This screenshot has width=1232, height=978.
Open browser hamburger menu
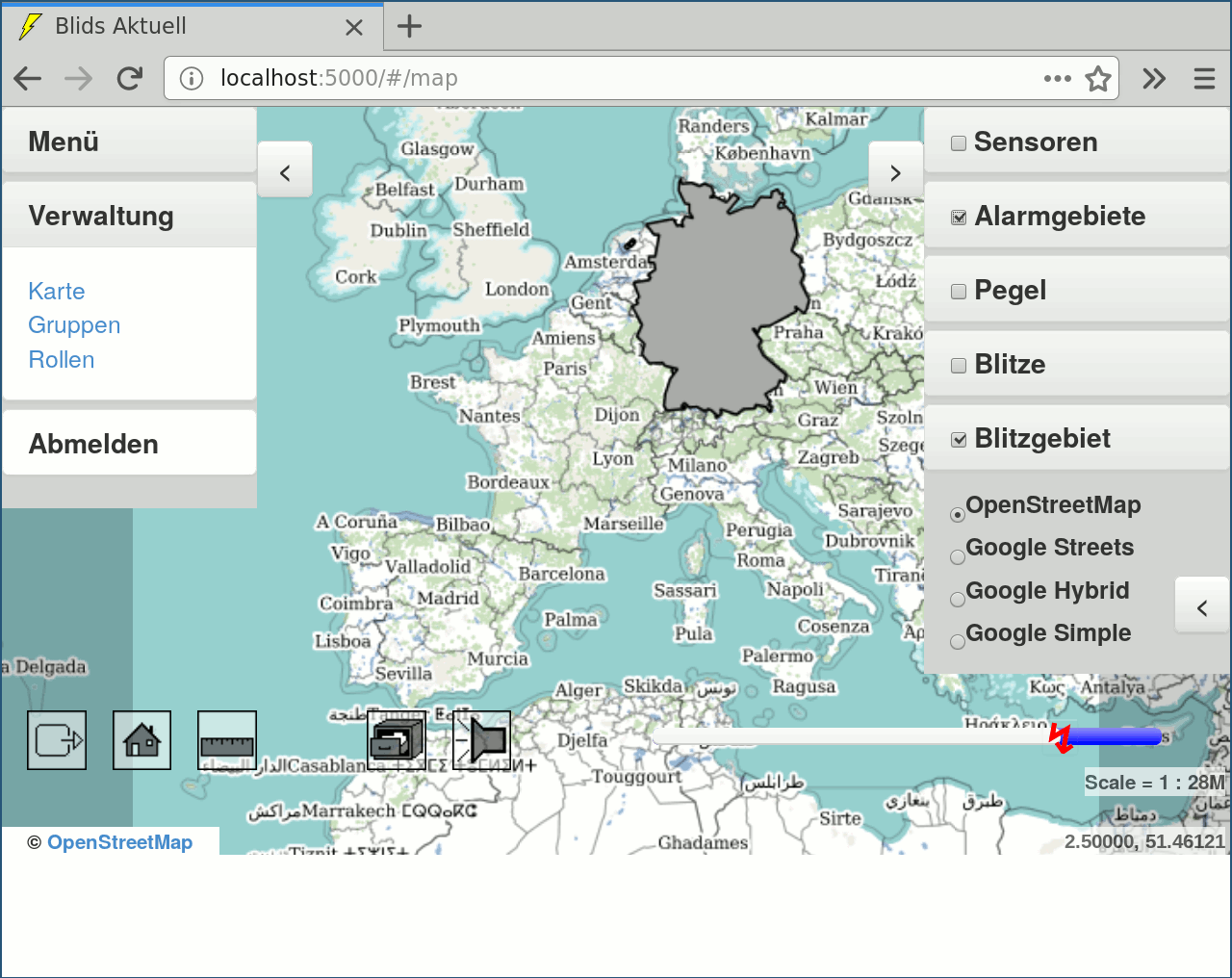pyautogui.click(x=1204, y=78)
